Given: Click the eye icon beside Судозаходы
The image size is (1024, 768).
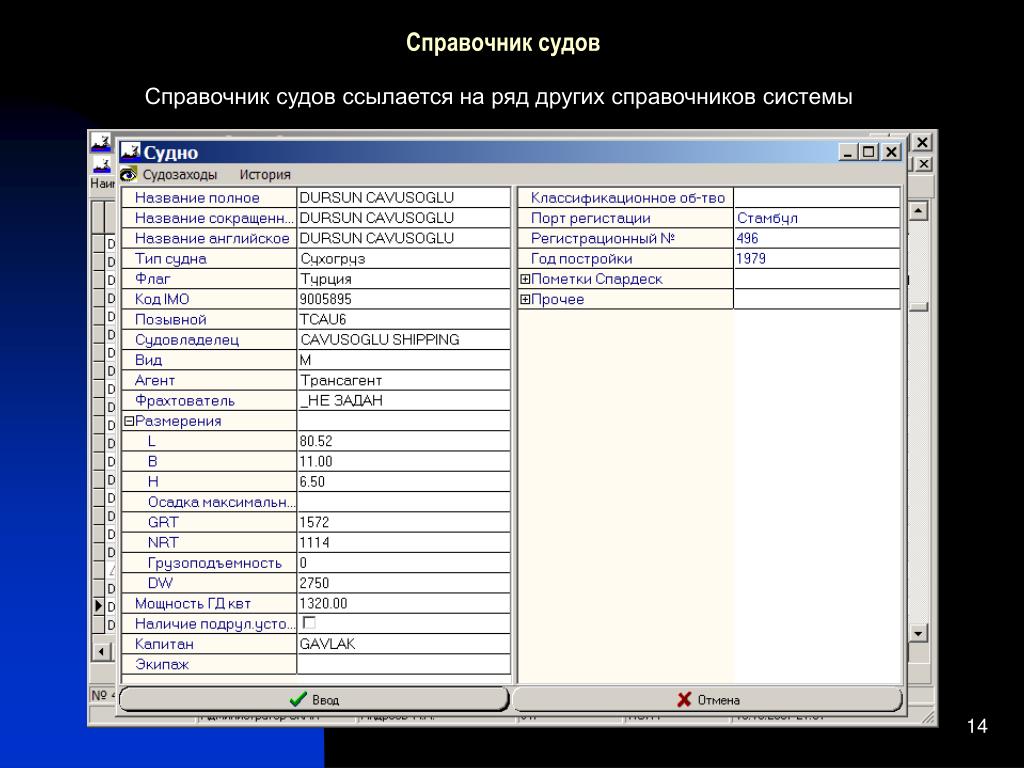Looking at the screenshot, I should (129, 174).
